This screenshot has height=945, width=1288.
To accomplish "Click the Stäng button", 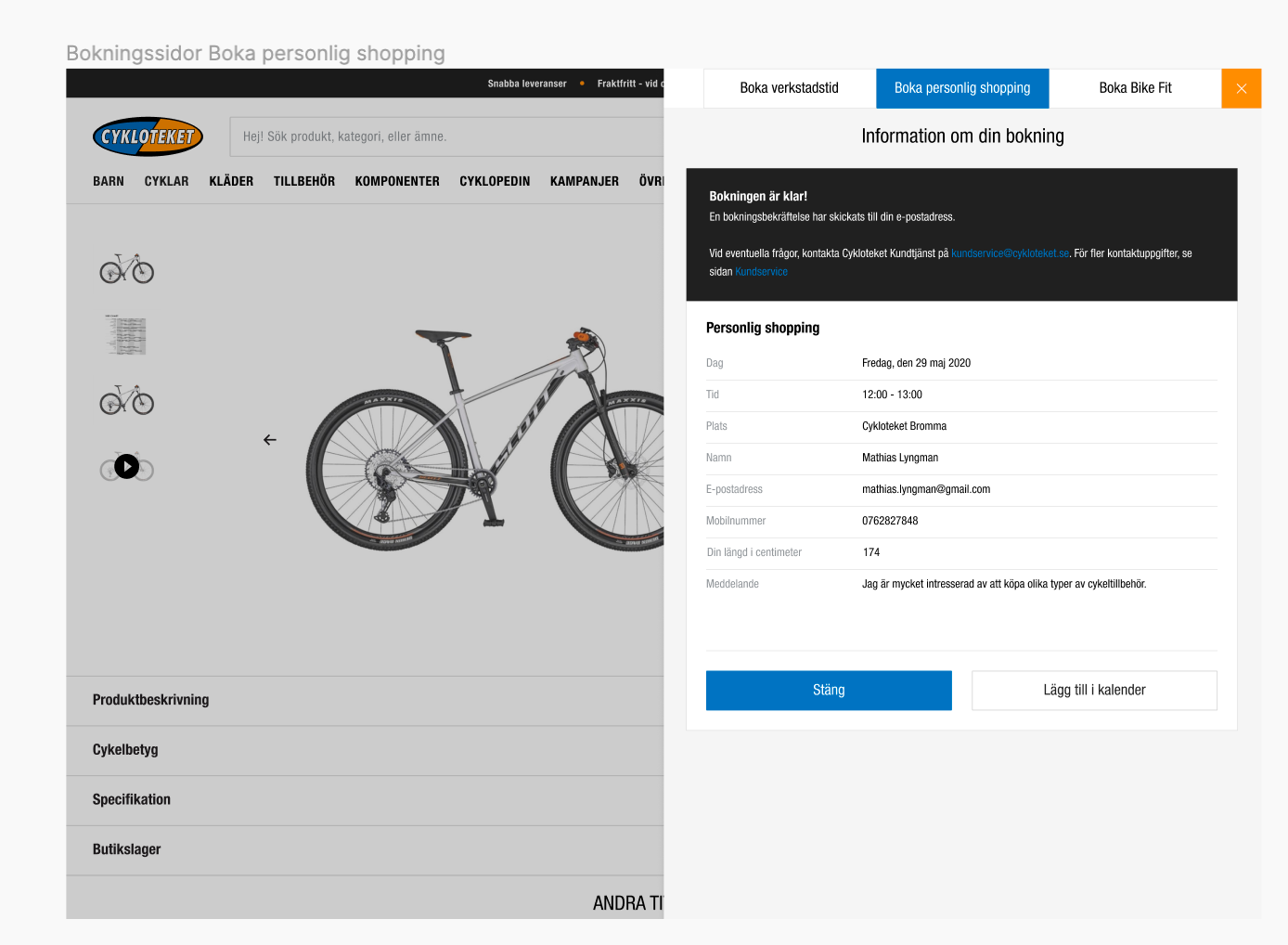I will click(829, 691).
